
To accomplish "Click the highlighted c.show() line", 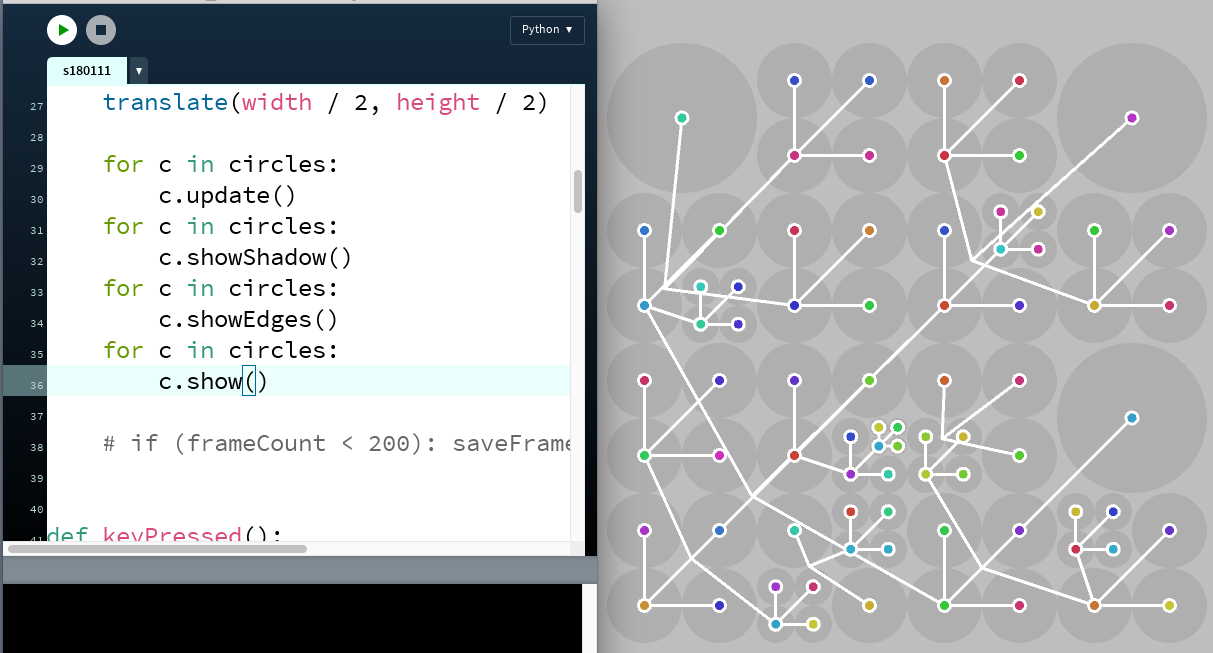I will tap(213, 381).
